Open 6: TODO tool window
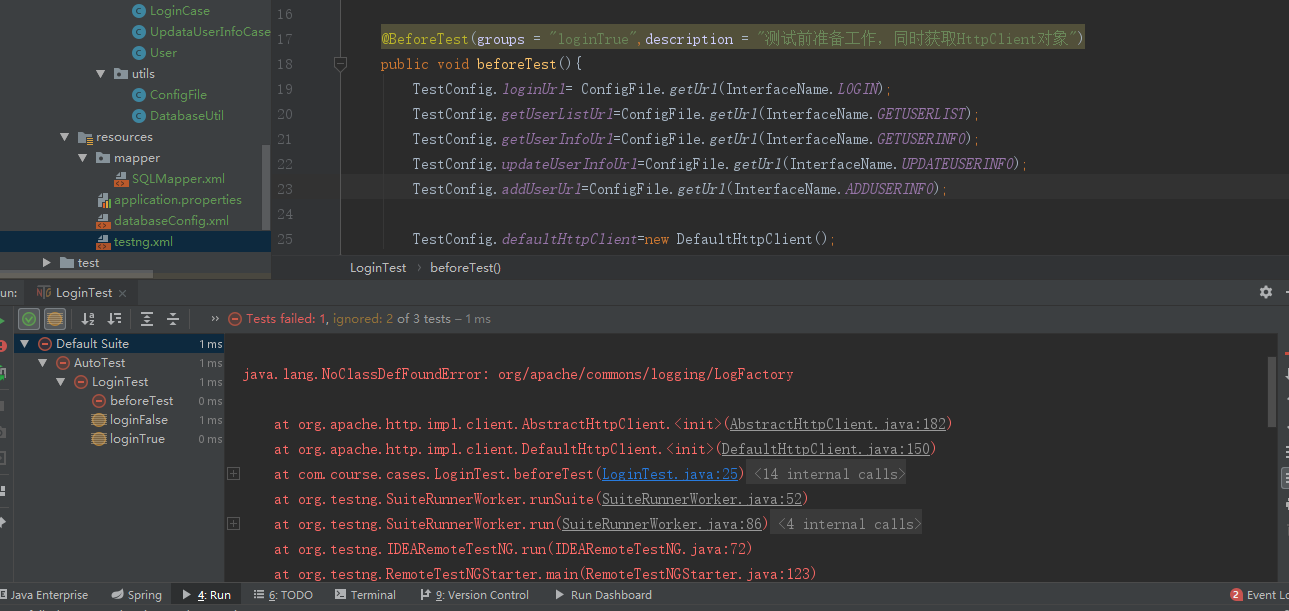The height and width of the screenshot is (611, 1289). click(x=283, y=595)
